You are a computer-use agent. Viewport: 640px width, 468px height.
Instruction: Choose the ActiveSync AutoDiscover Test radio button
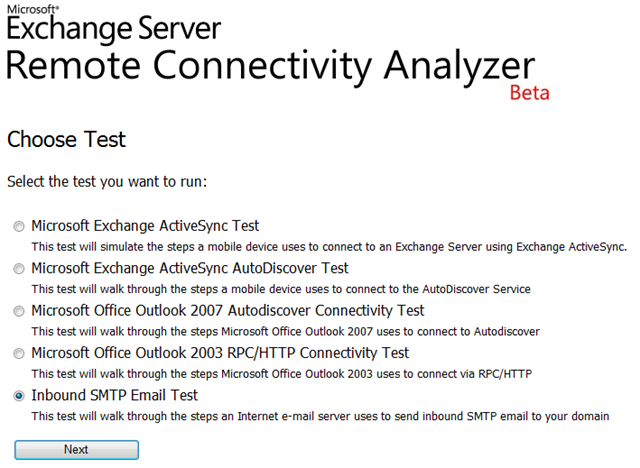pos(19,268)
